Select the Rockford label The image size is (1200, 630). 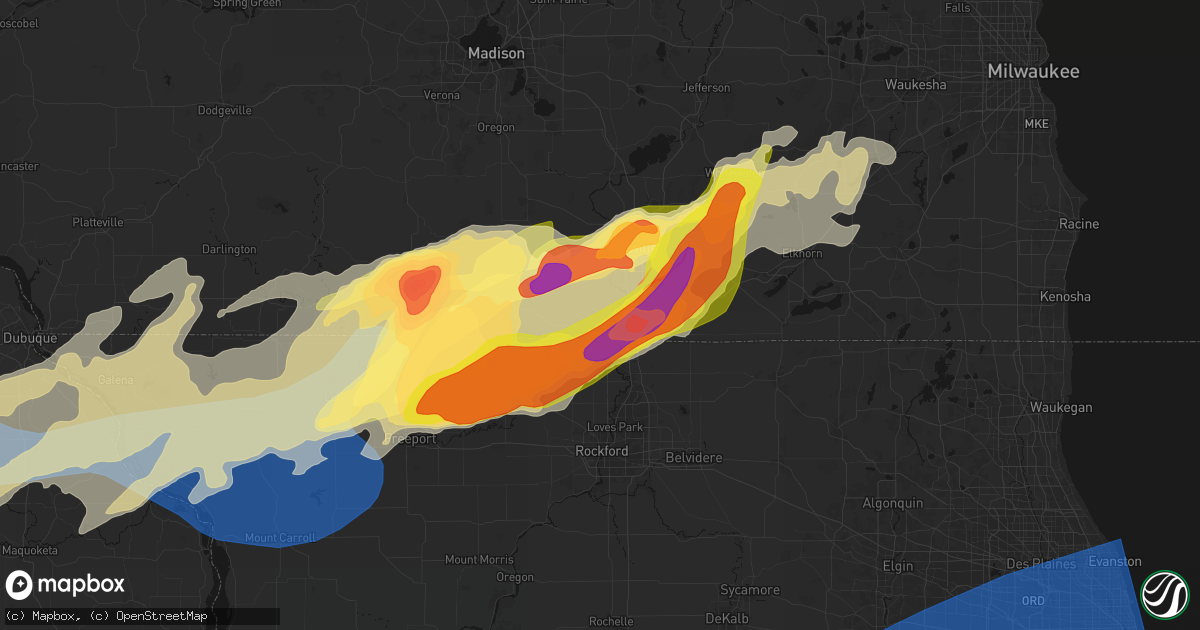pos(602,451)
